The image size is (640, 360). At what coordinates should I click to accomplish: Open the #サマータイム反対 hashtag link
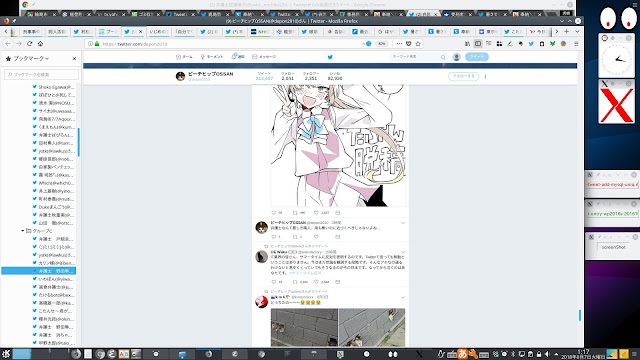[305, 273]
